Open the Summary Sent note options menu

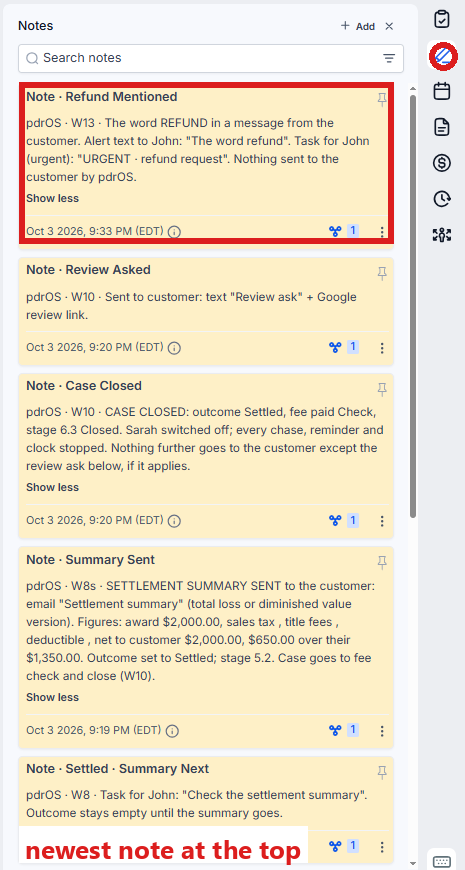(382, 731)
